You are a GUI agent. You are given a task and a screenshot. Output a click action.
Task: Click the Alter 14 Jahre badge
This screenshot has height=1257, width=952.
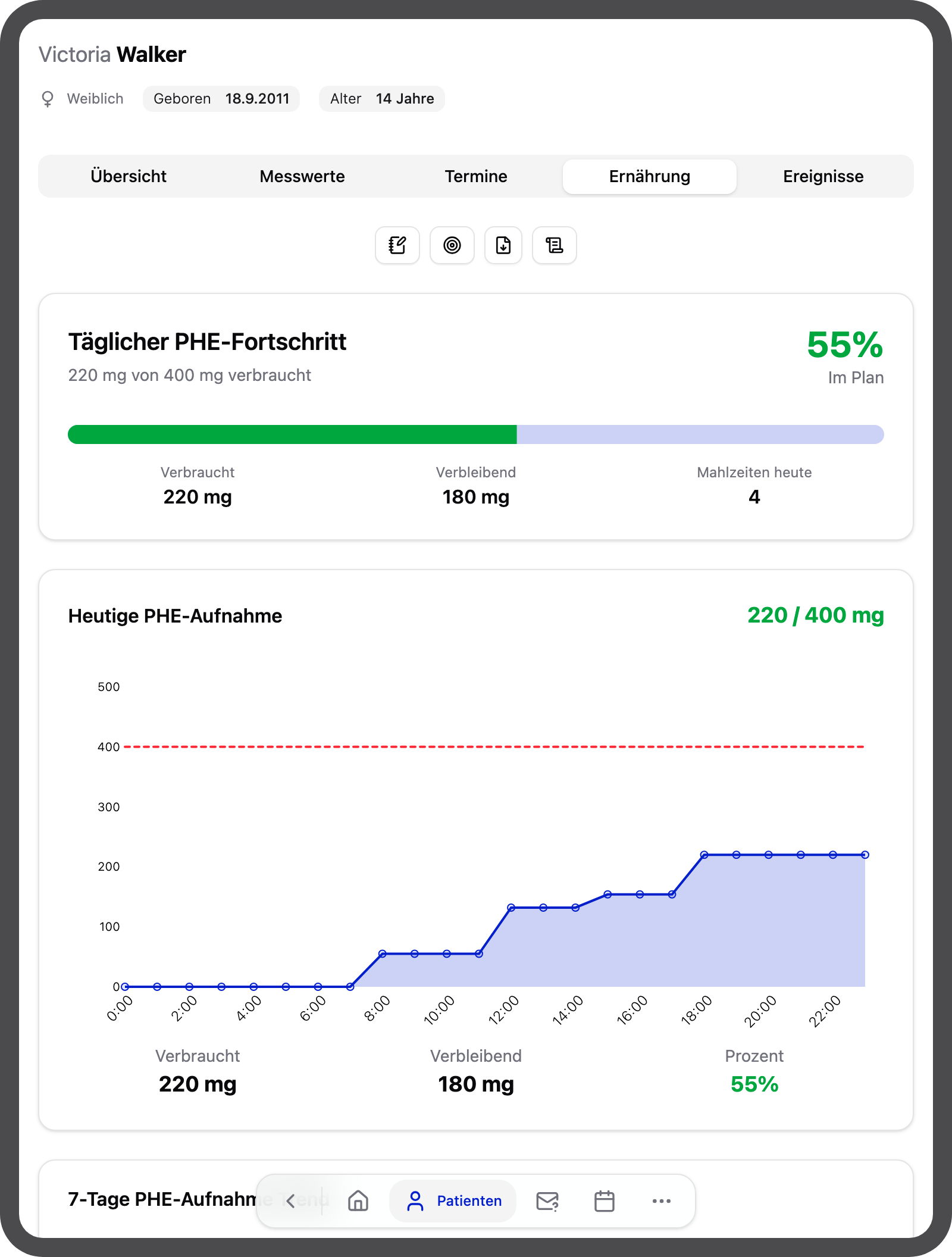(x=382, y=99)
